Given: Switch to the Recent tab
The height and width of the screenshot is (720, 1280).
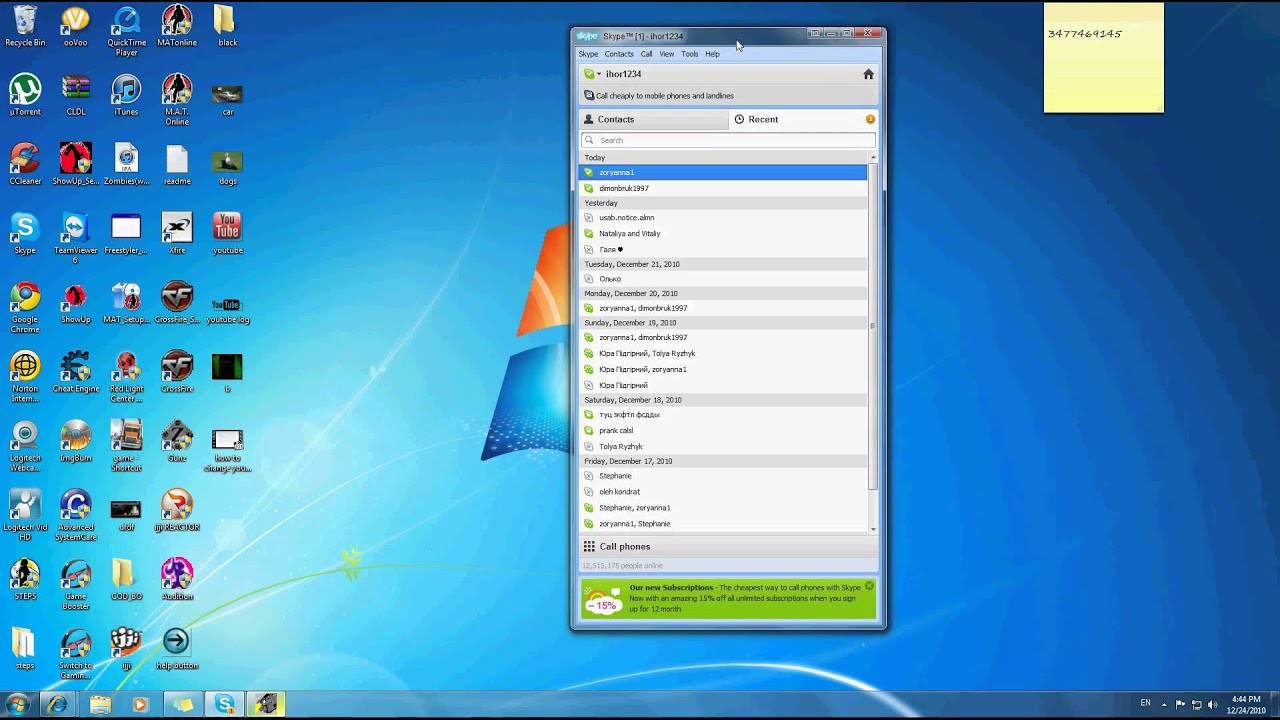Looking at the screenshot, I should pos(803,119).
